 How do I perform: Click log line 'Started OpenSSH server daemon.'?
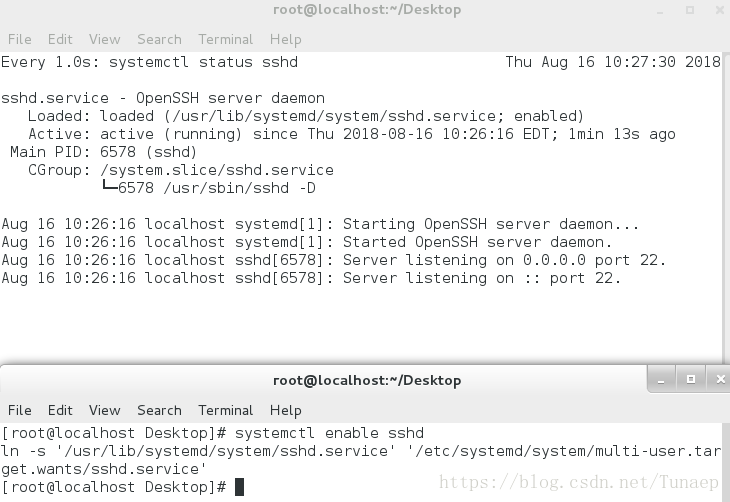(306, 242)
